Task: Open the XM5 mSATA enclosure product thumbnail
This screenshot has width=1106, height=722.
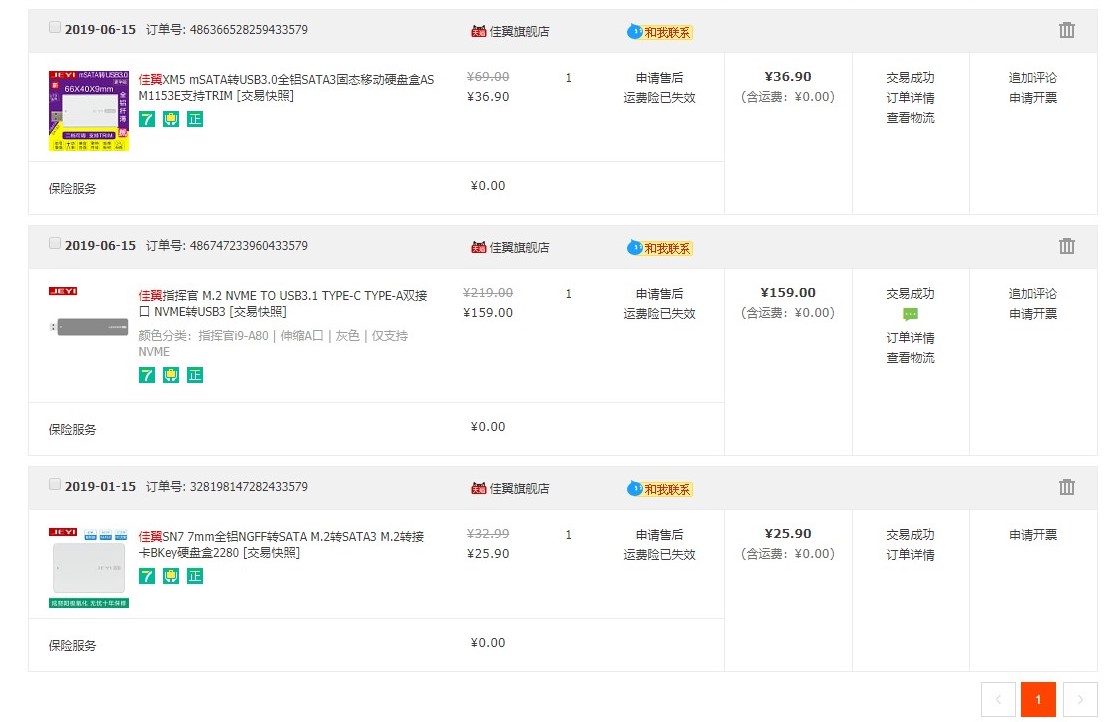Action: coord(89,111)
